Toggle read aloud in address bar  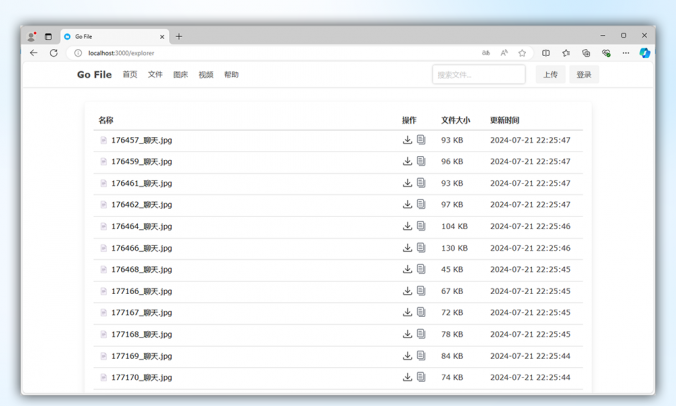pyautogui.click(x=504, y=53)
